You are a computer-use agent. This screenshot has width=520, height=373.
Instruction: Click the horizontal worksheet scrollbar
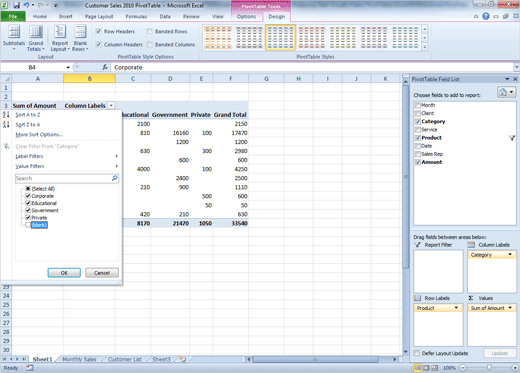point(315,359)
